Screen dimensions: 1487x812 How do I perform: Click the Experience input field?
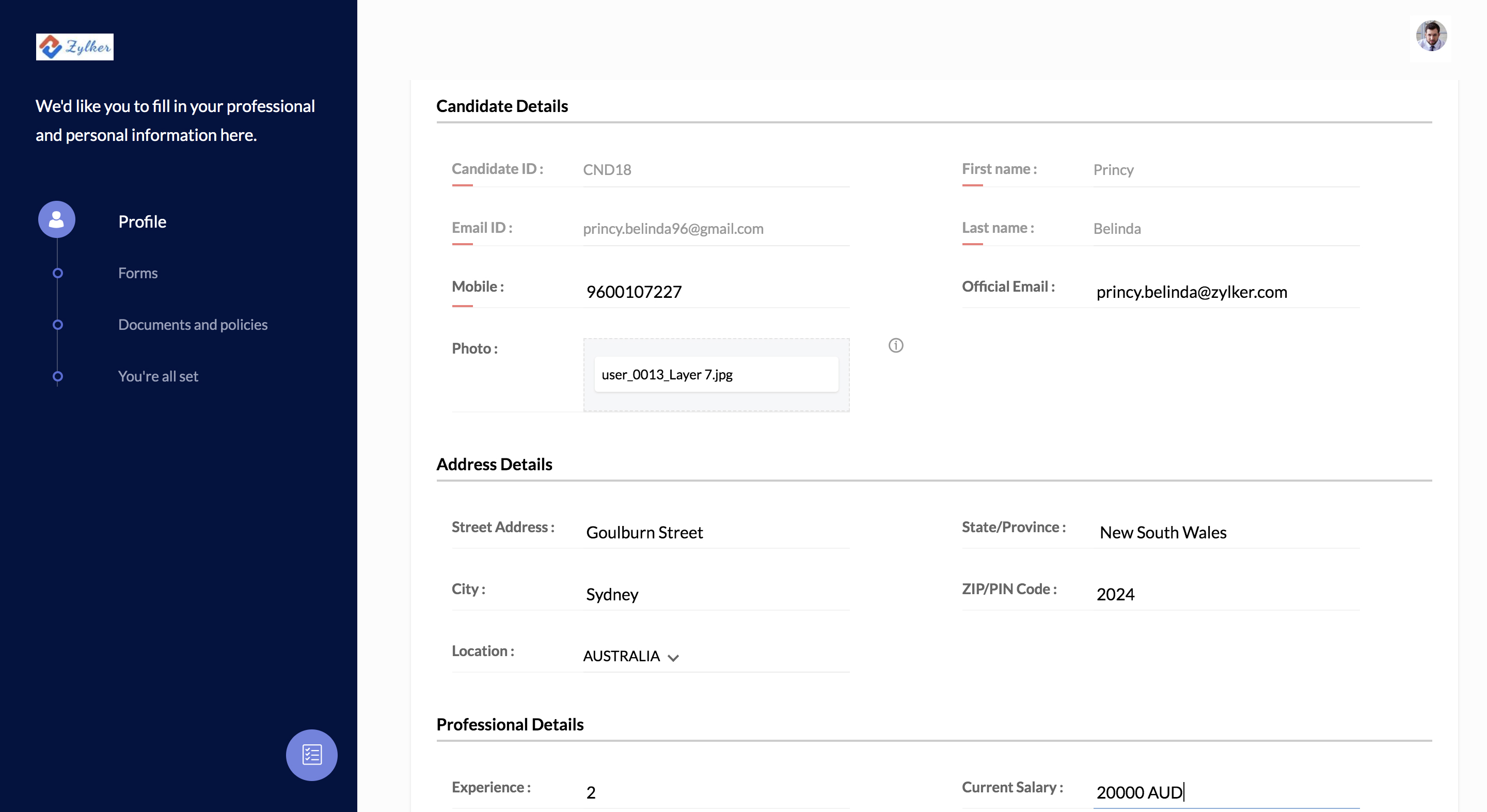715,792
